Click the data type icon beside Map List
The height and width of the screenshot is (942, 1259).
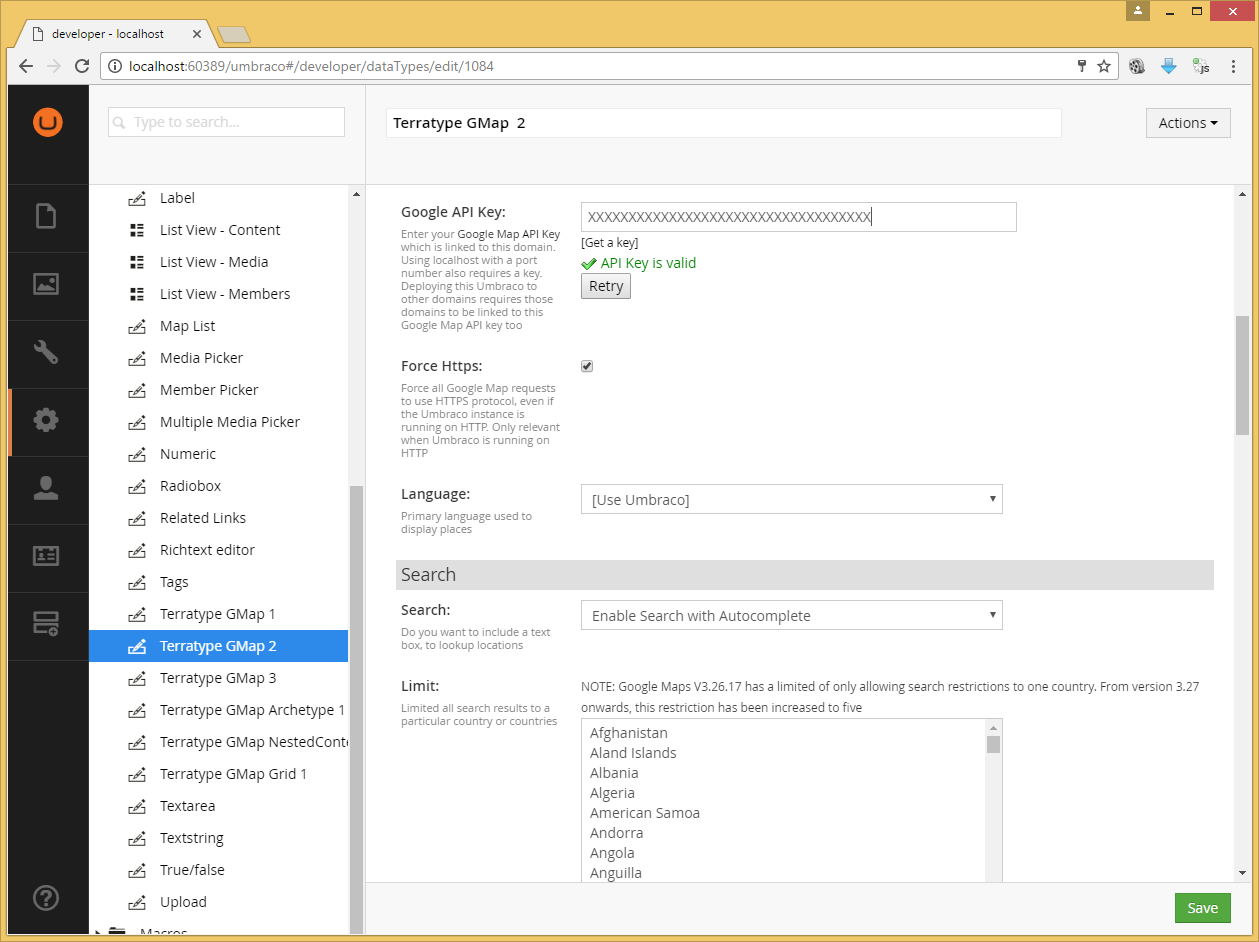pyautogui.click(x=138, y=326)
